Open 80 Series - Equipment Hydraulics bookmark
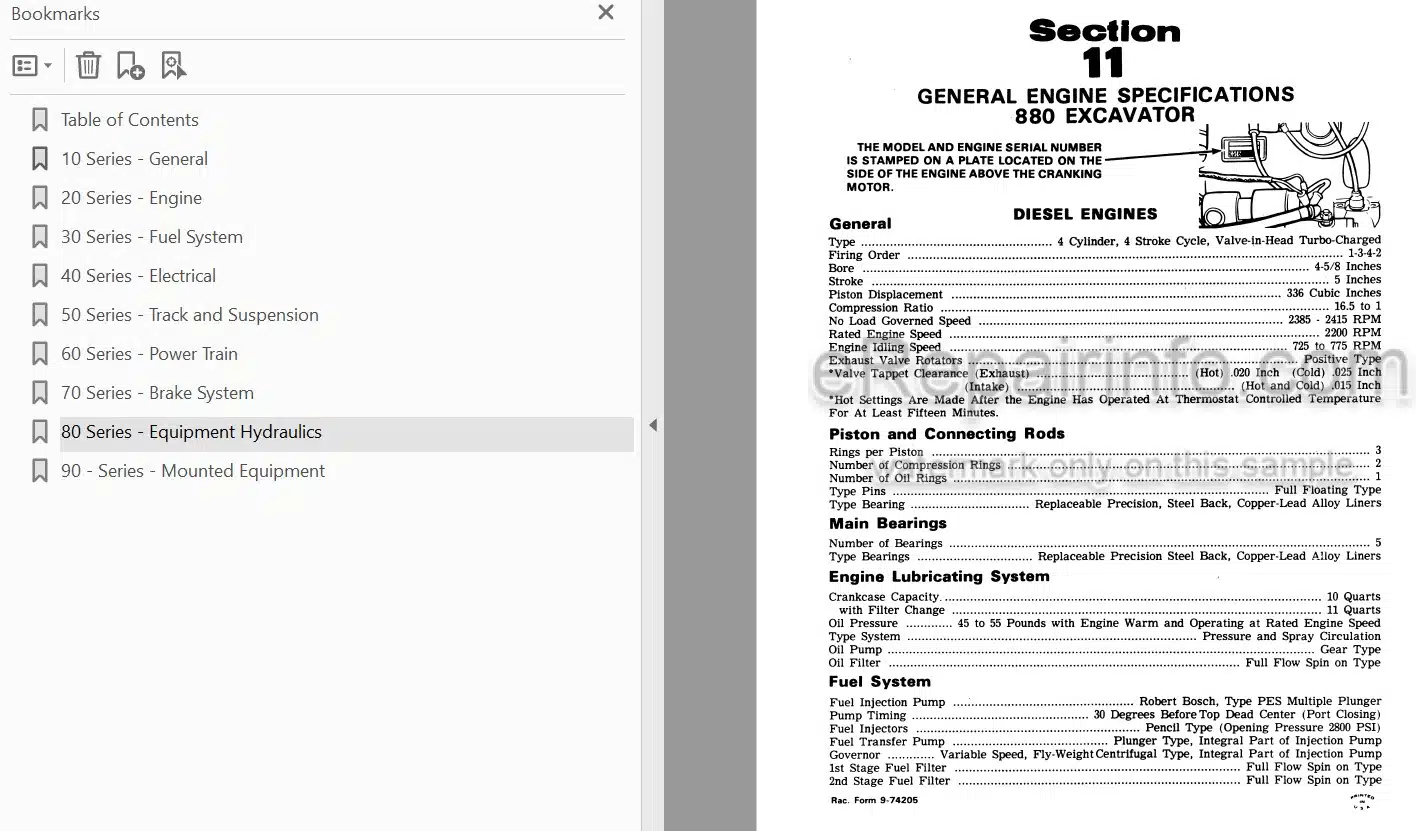 (191, 432)
